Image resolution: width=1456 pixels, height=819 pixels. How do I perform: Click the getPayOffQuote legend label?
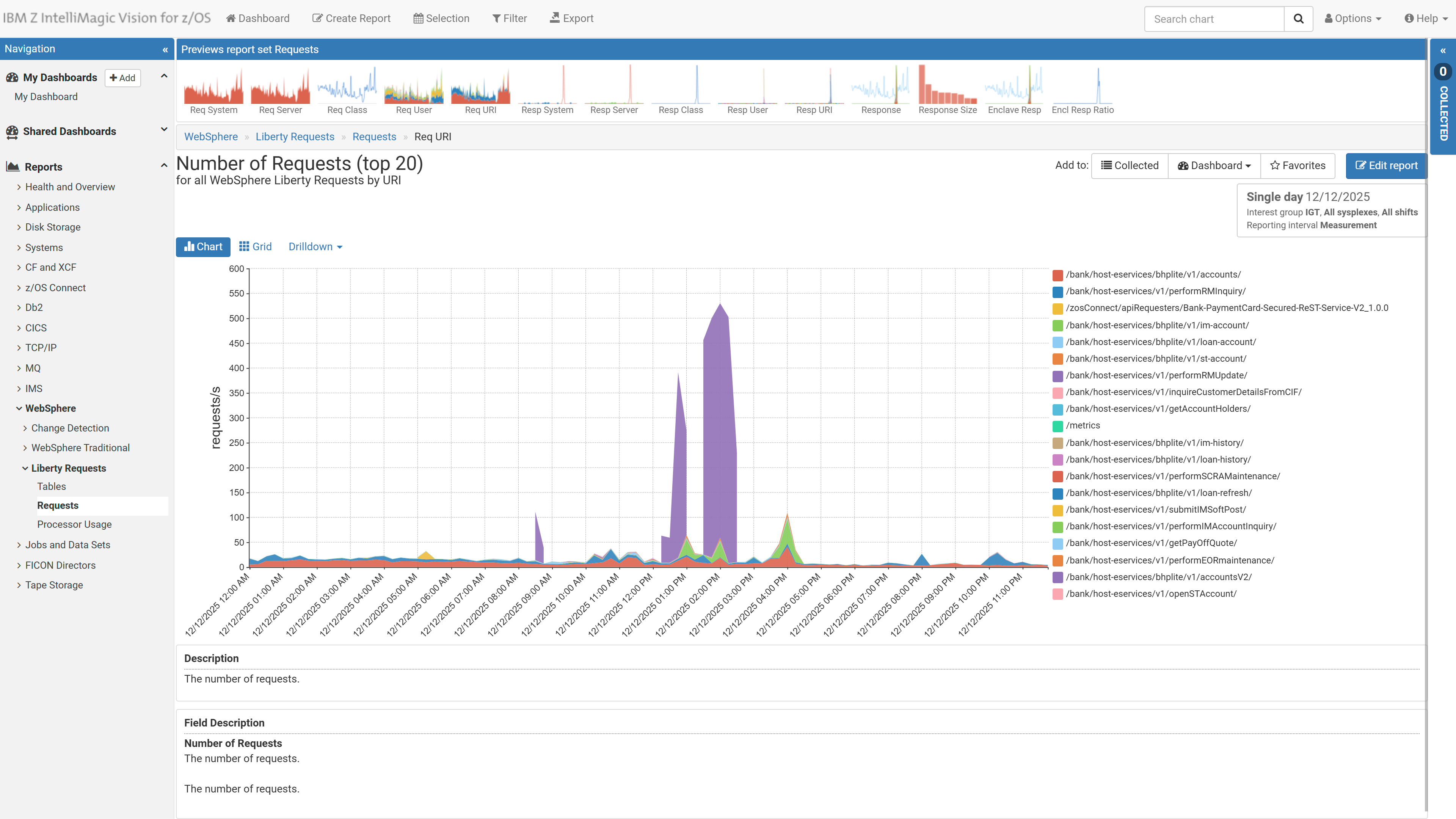pos(1152,543)
